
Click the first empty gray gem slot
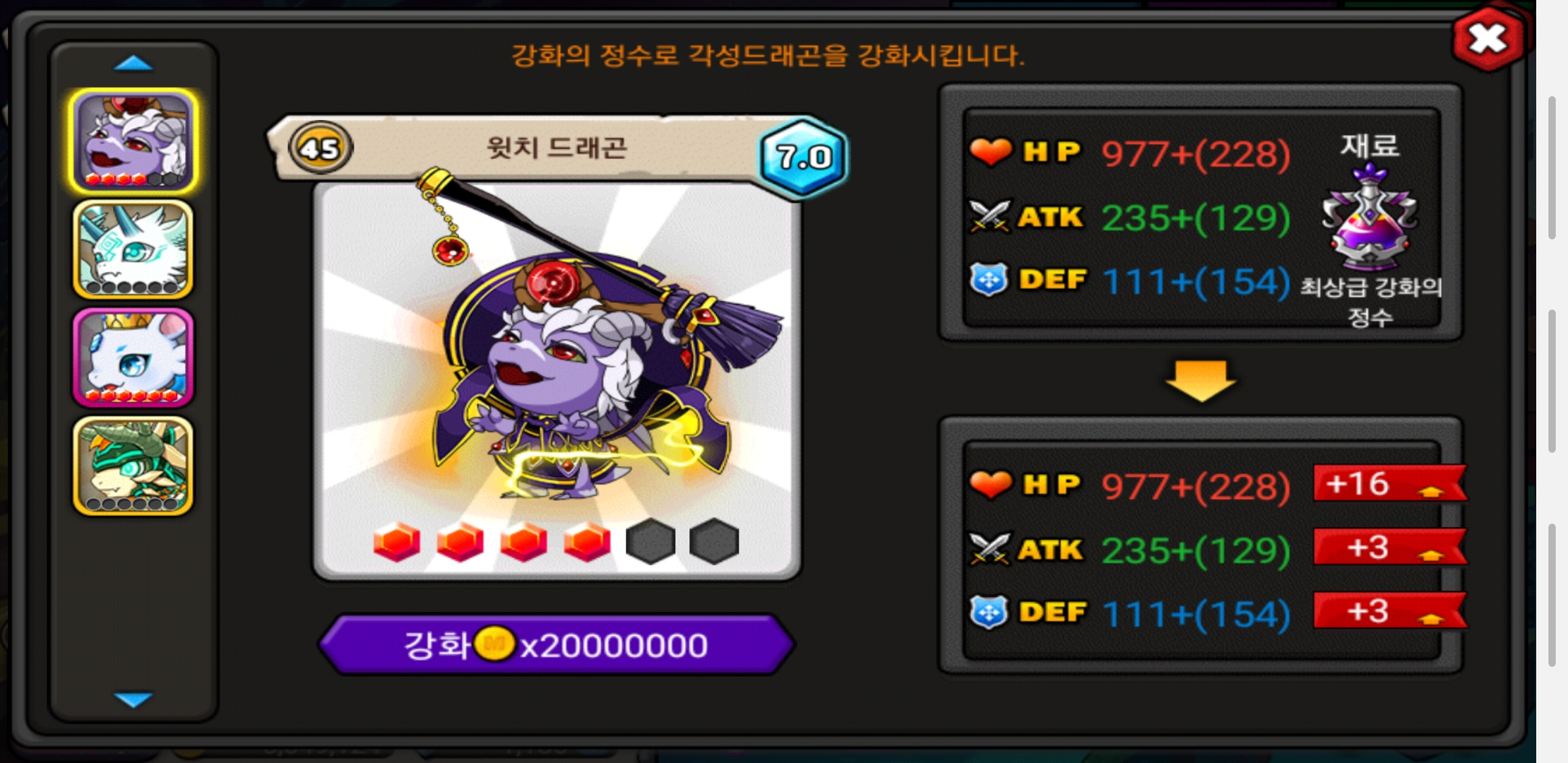(x=651, y=542)
